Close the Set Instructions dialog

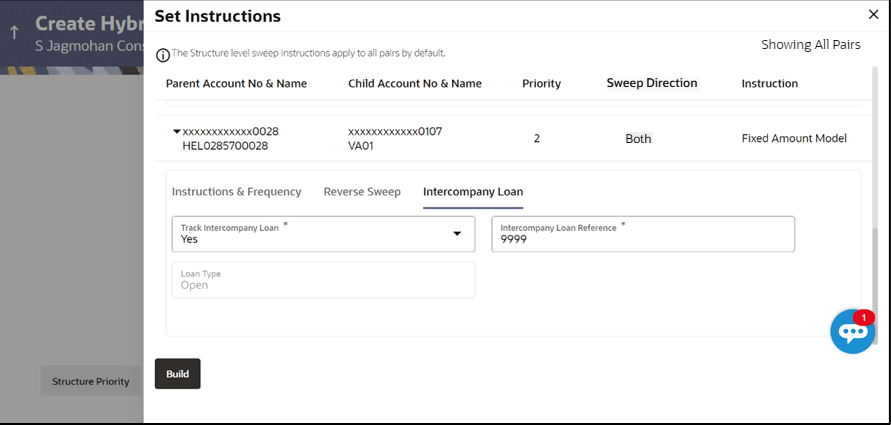tap(872, 14)
